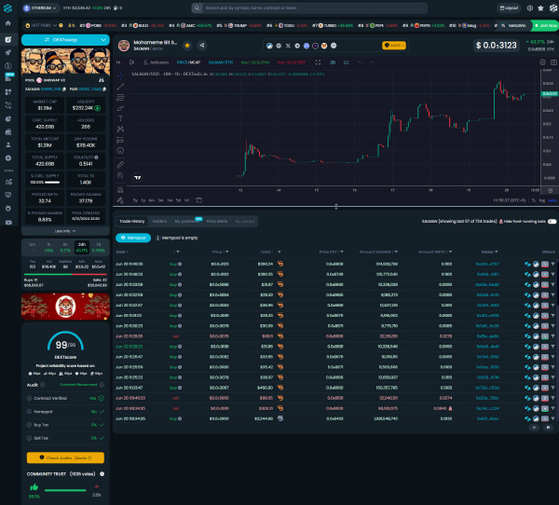Viewport: 559px width, 505px height.
Task: Share the pair using the share icon
Action: point(202,45)
